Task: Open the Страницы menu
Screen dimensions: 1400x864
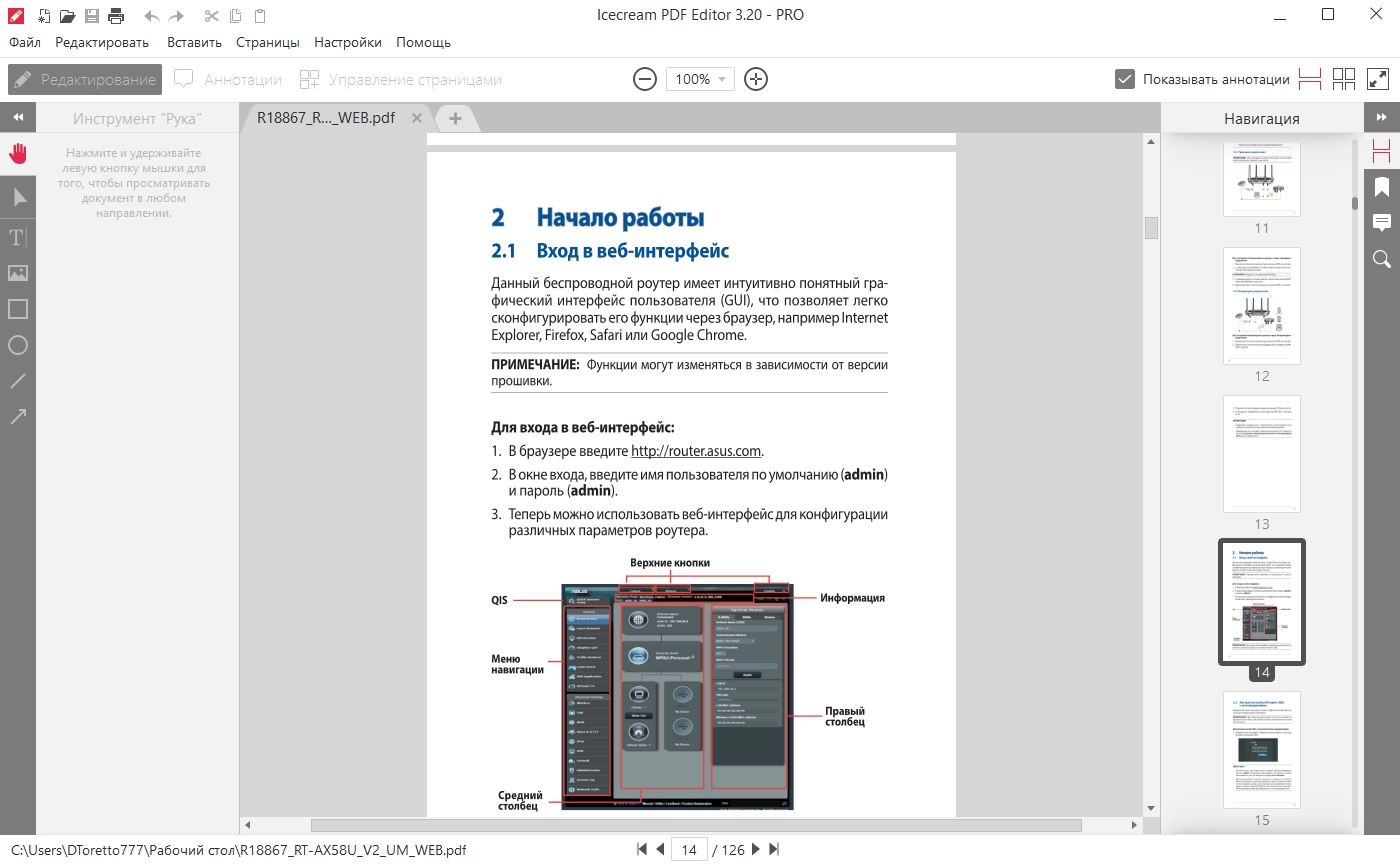Action: coord(268,42)
